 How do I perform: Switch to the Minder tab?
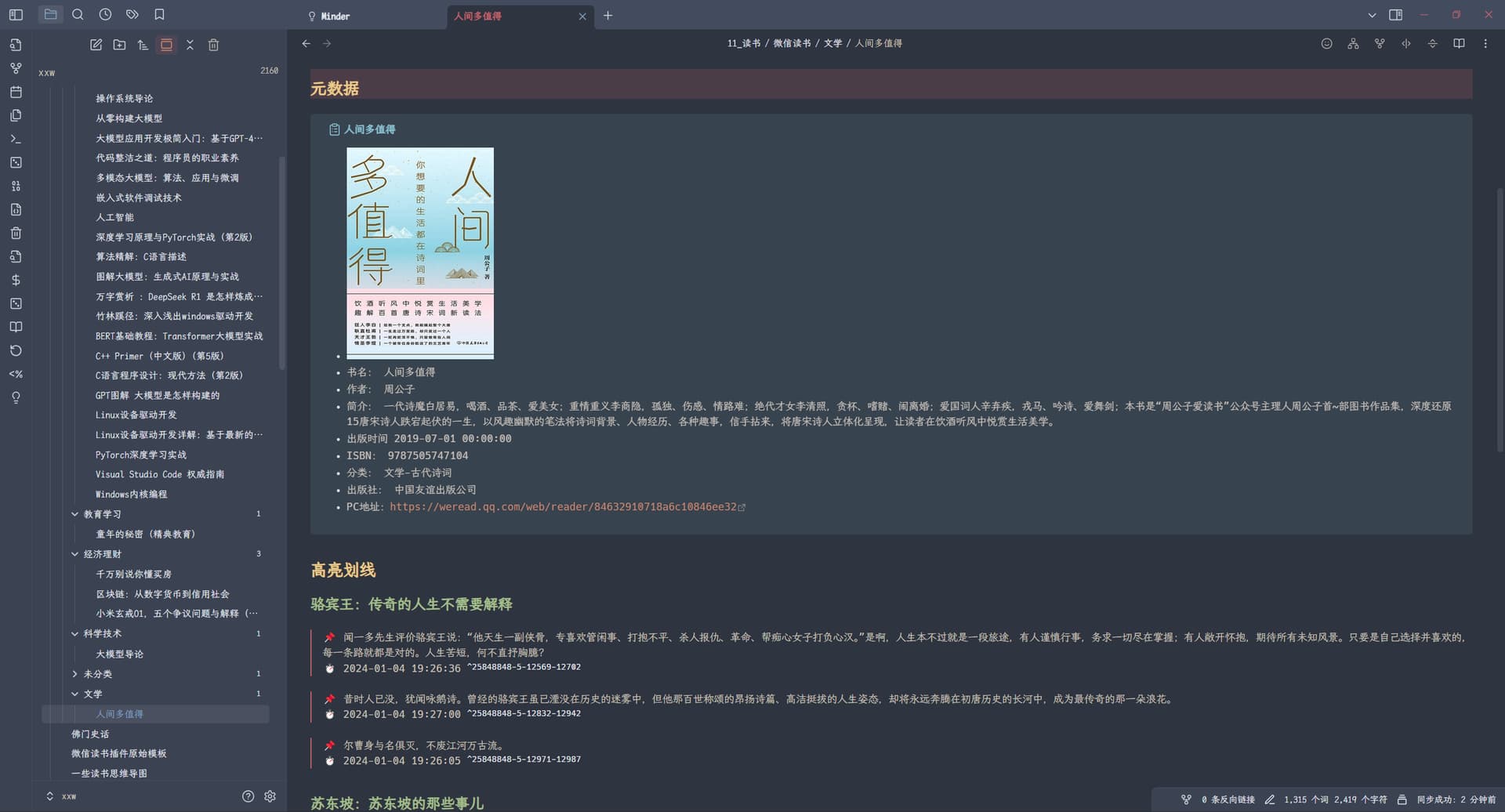(335, 16)
